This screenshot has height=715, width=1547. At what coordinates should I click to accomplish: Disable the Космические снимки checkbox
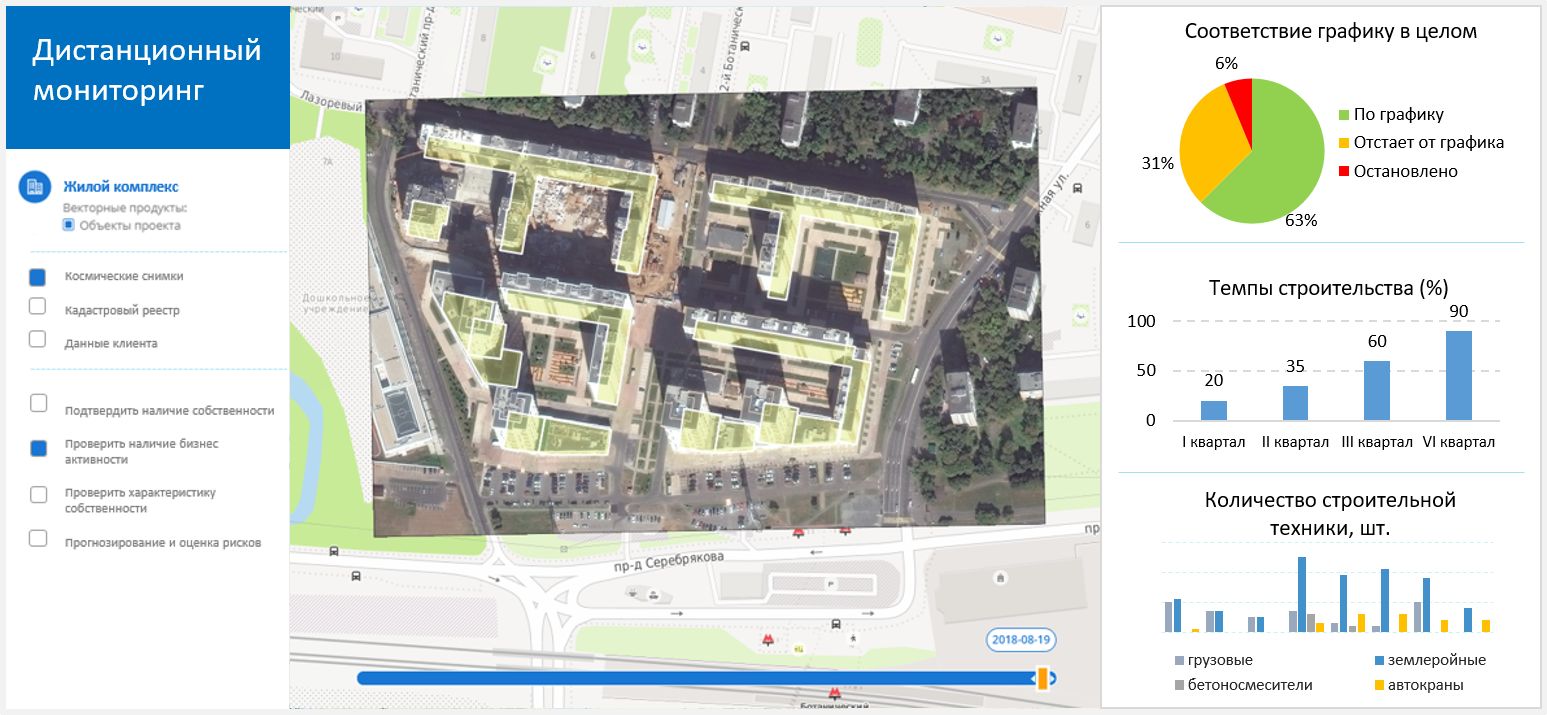[38, 277]
